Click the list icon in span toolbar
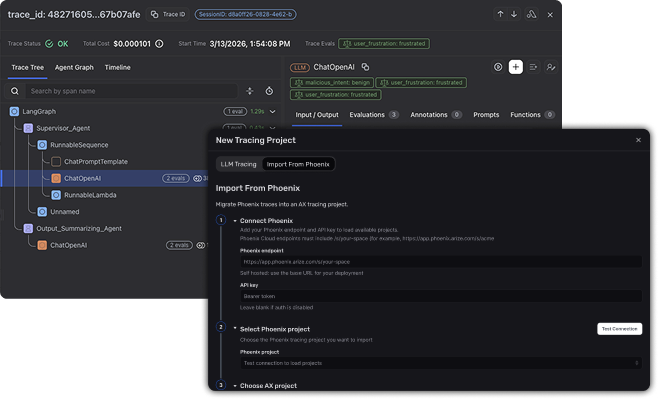 (x=533, y=67)
